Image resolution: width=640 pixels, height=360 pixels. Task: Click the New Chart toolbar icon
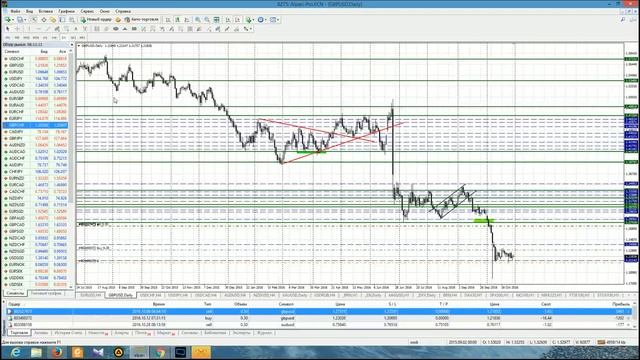click(7, 20)
